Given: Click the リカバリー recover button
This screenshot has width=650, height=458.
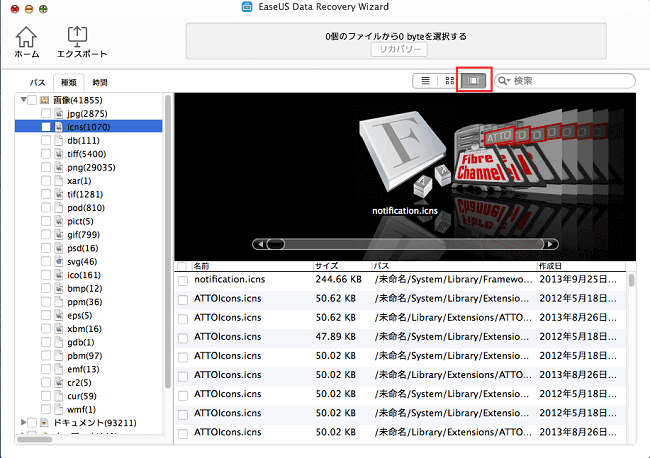Looking at the screenshot, I should coord(399,49).
